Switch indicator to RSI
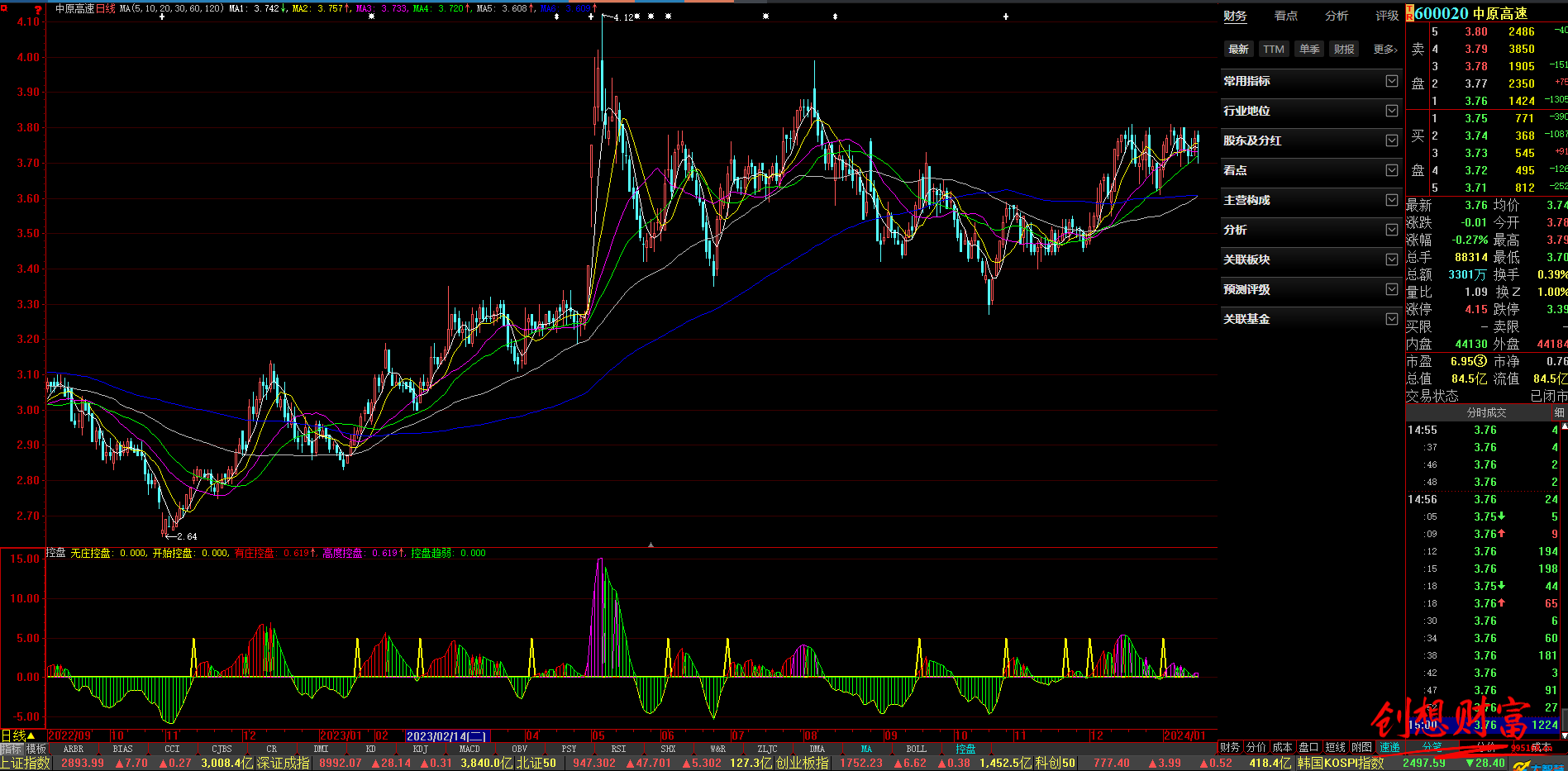The height and width of the screenshot is (771, 1568). click(618, 749)
